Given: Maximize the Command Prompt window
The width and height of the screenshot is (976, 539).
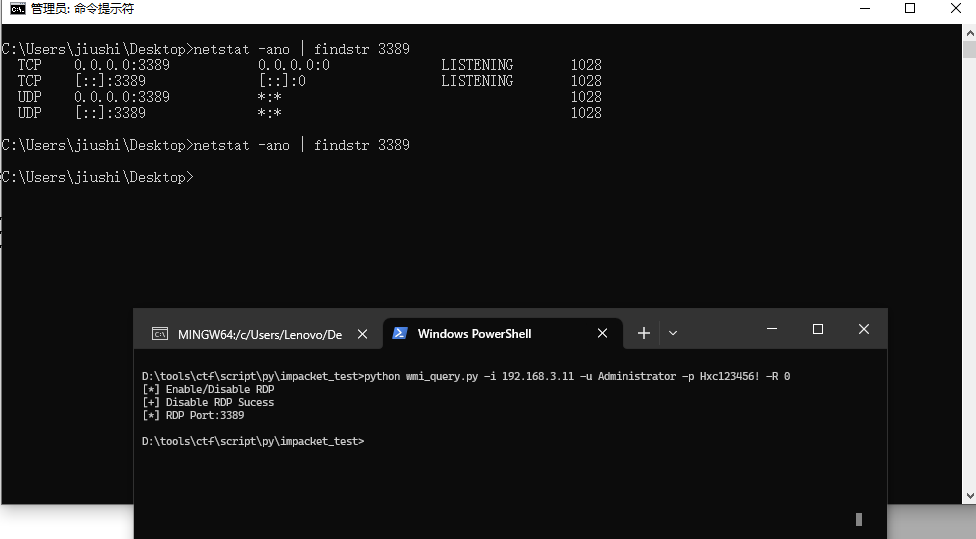Looking at the screenshot, I should [910, 9].
